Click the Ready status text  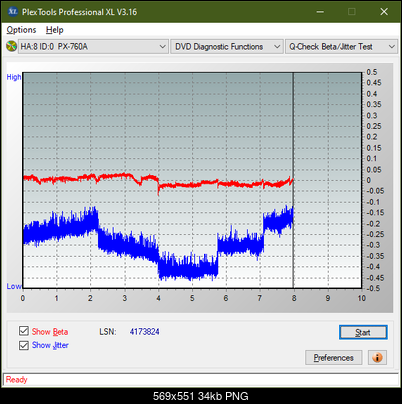[x=17, y=380]
